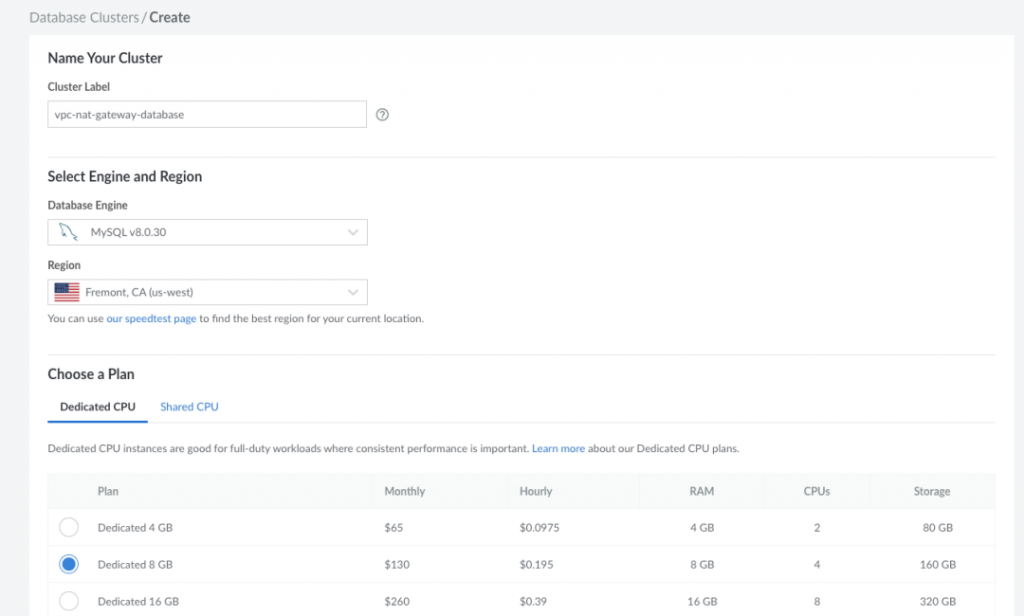This screenshot has height=616, width=1024.
Task: Click the RAM column header
Action: tap(701, 491)
